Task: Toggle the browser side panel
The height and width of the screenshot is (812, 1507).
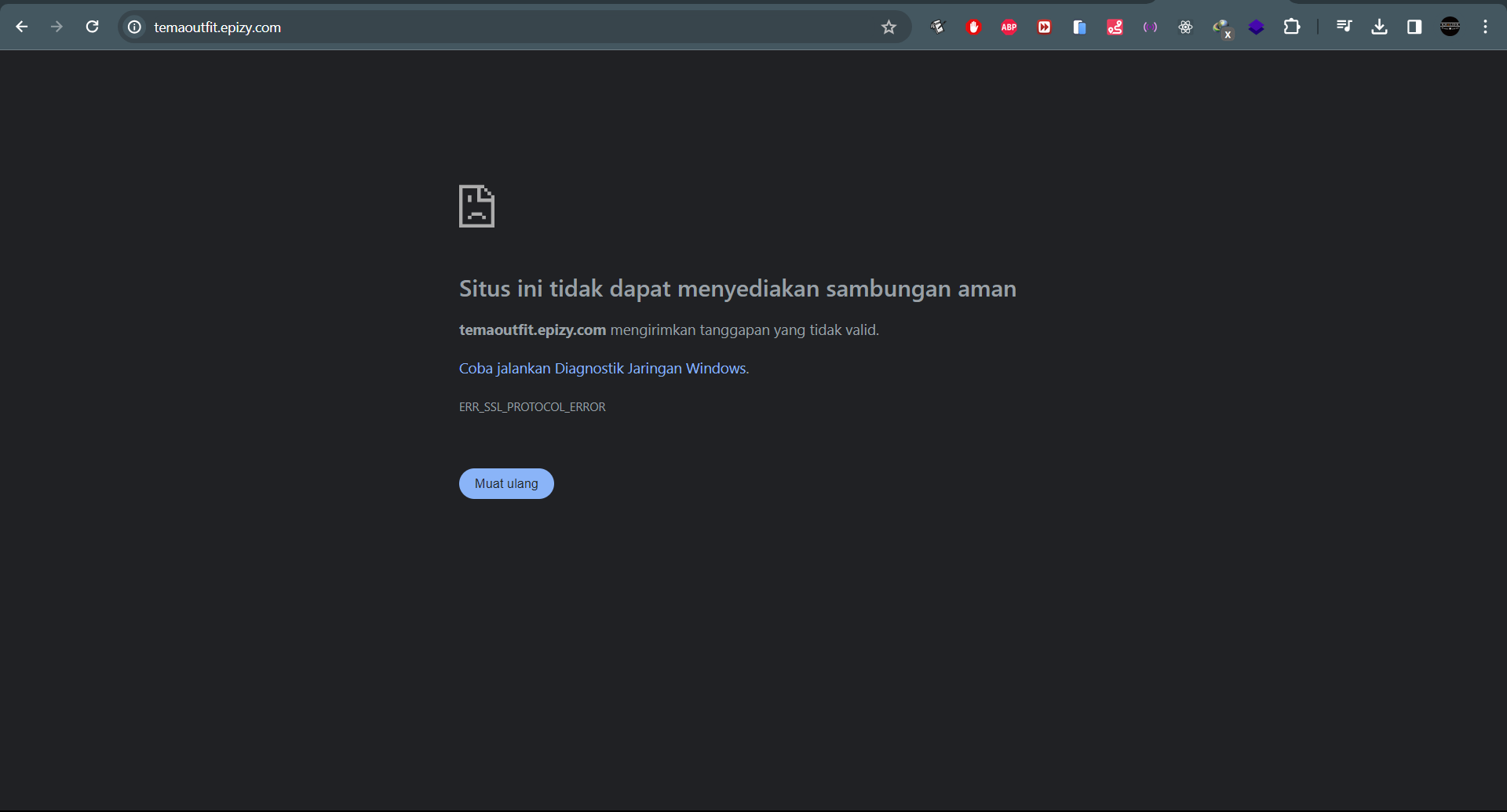Action: 1414,27
